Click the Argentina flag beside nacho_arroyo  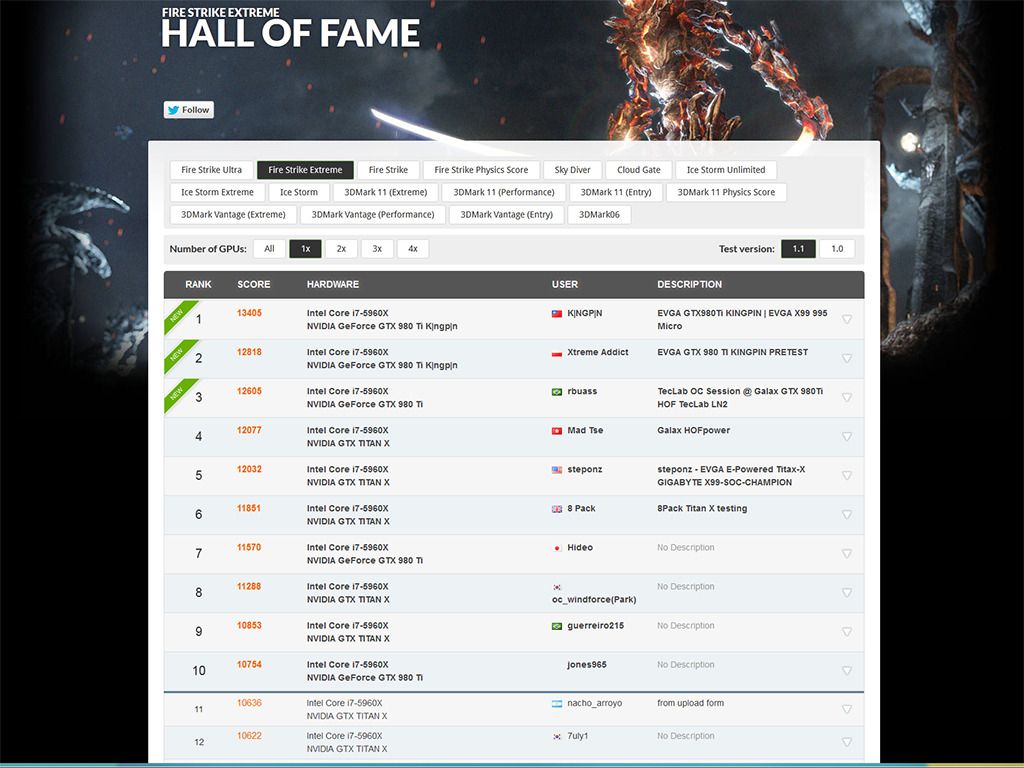[x=557, y=704]
